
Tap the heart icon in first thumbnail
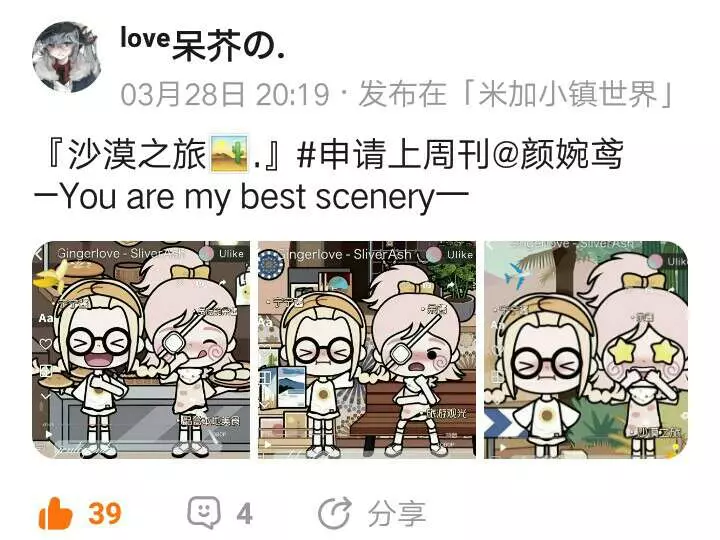[45, 343]
